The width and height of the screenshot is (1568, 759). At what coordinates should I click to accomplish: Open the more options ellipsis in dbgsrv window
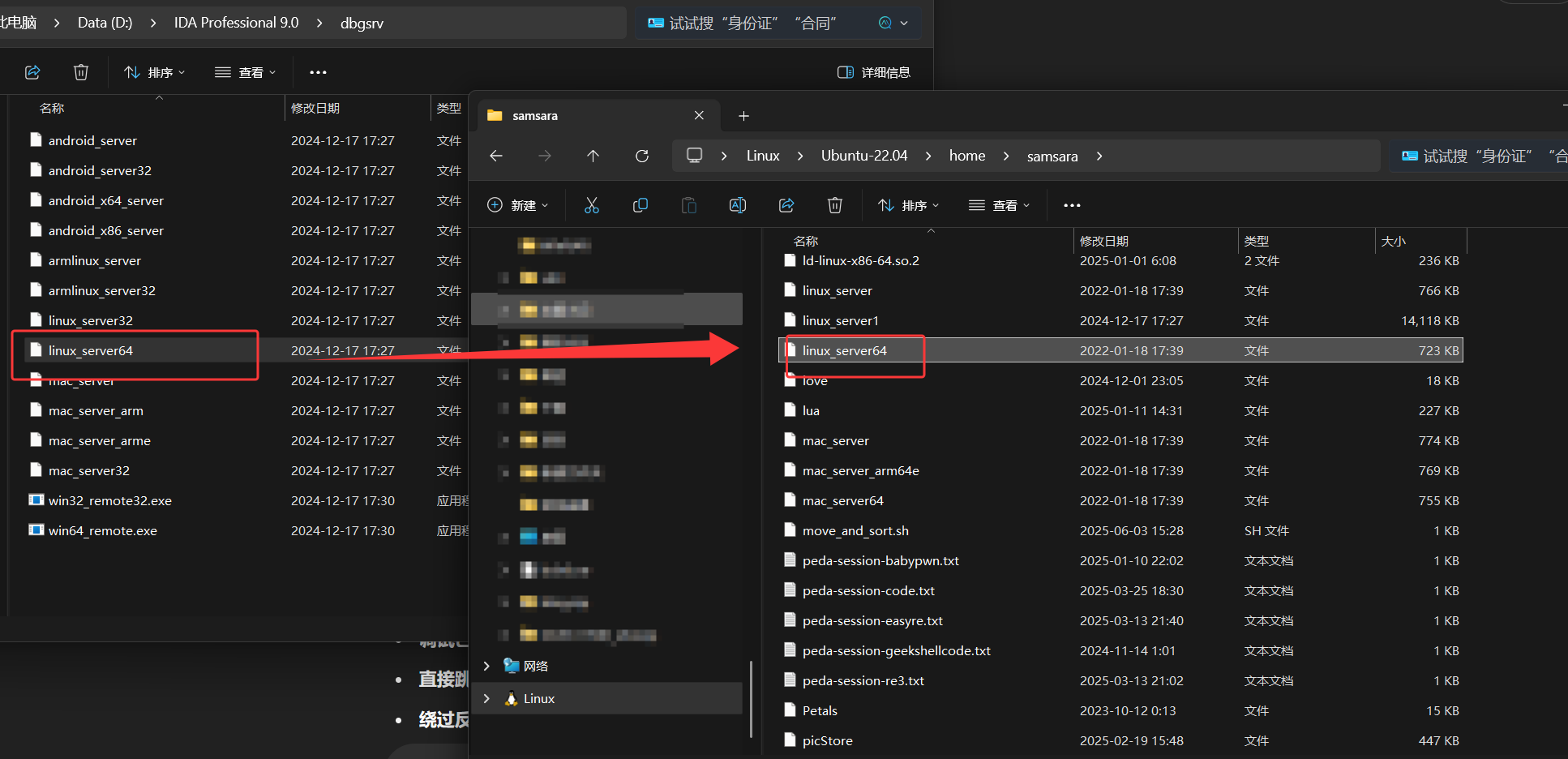coord(318,72)
